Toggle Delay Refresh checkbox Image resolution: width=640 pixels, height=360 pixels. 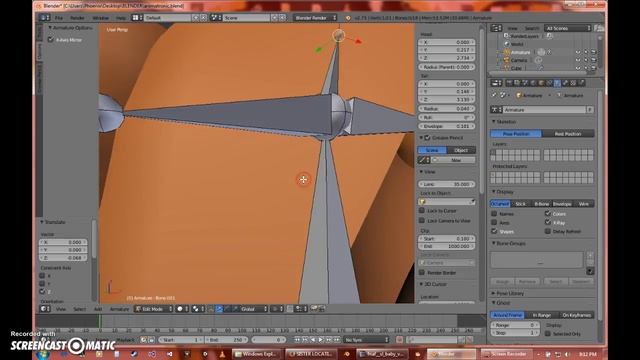click(548, 231)
